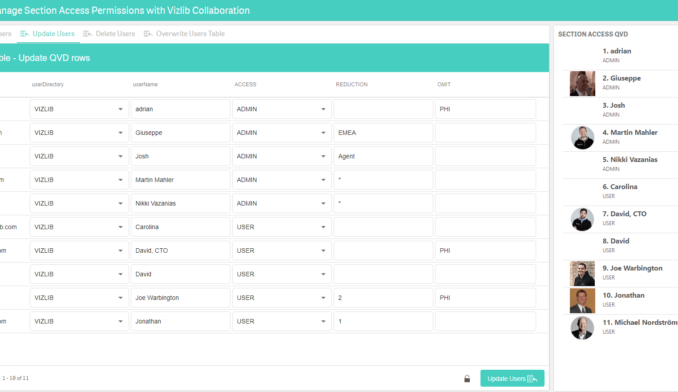Click the userDirectory column header
678x392 pixels.
pyautogui.click(x=48, y=84)
